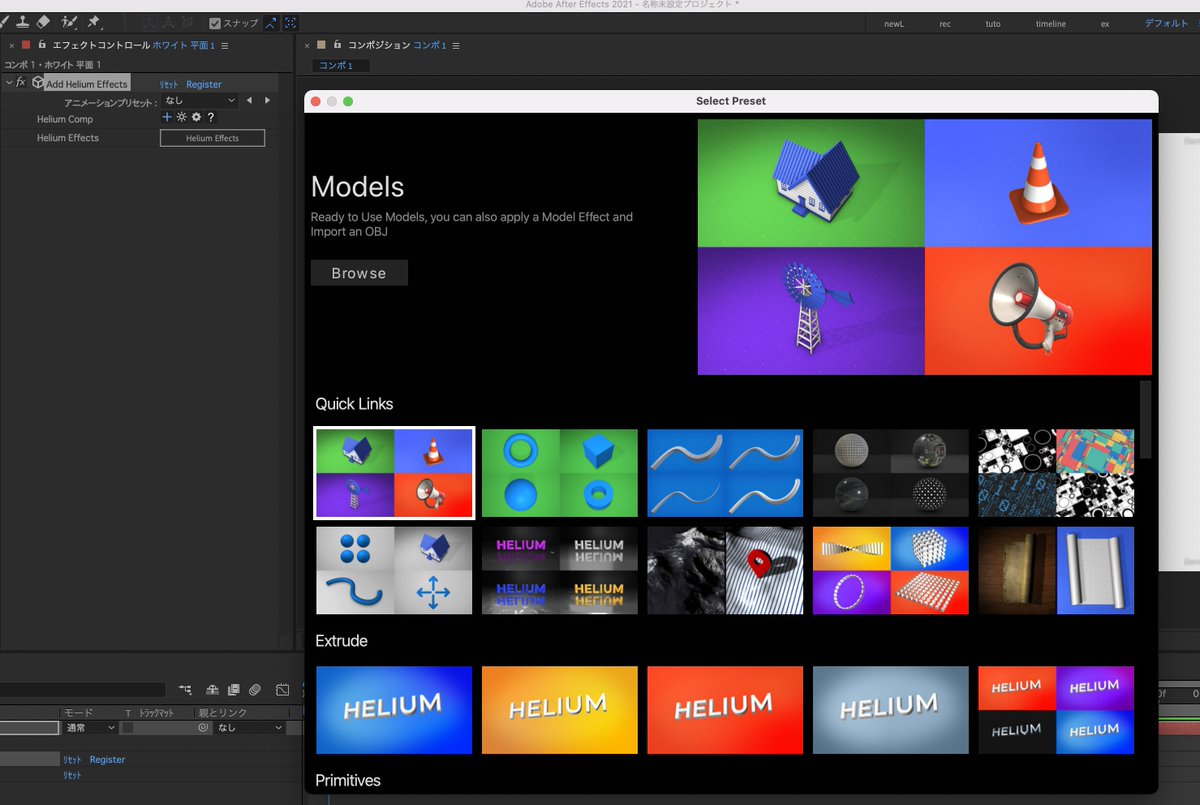The height and width of the screenshot is (805, 1200).
Task: Toggle motion blur switch in timeline
Action: click(x=255, y=689)
